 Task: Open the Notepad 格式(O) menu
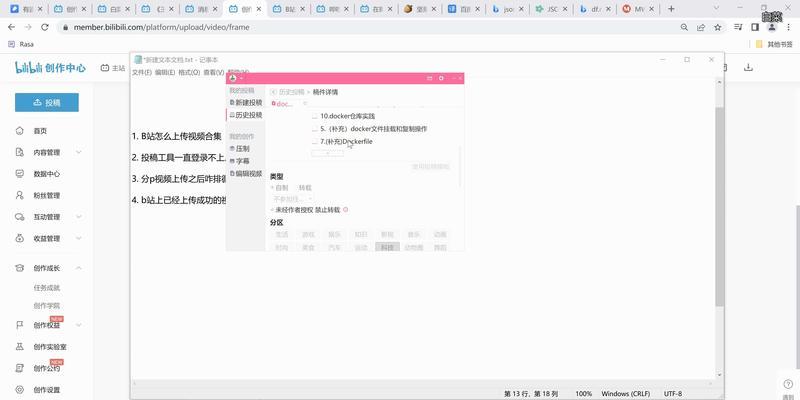click(189, 72)
